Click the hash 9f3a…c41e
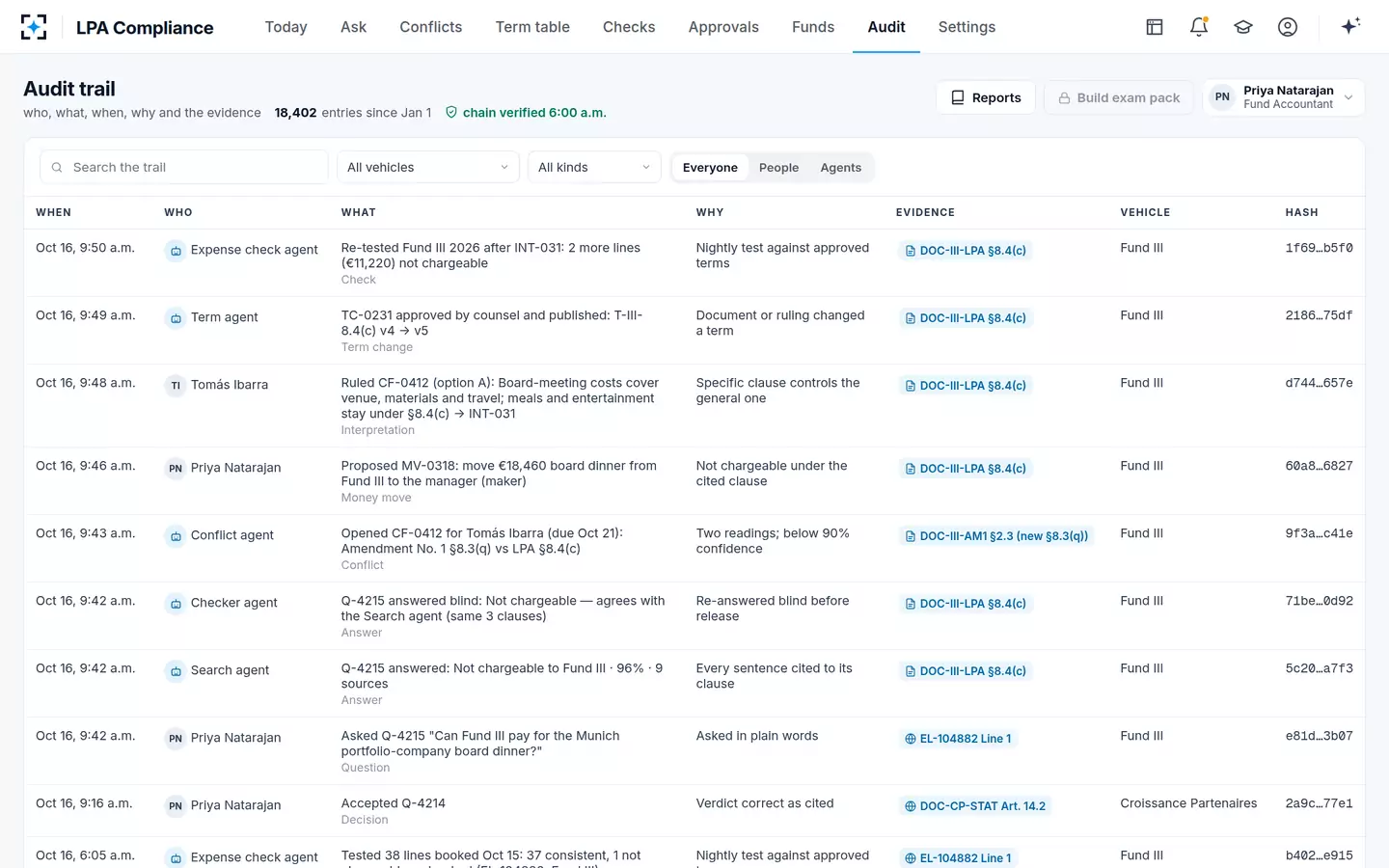 (1319, 533)
